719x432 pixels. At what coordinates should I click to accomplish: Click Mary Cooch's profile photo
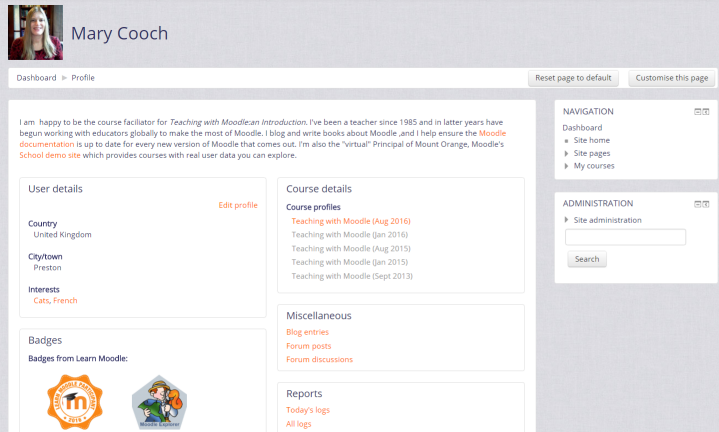click(x=35, y=32)
